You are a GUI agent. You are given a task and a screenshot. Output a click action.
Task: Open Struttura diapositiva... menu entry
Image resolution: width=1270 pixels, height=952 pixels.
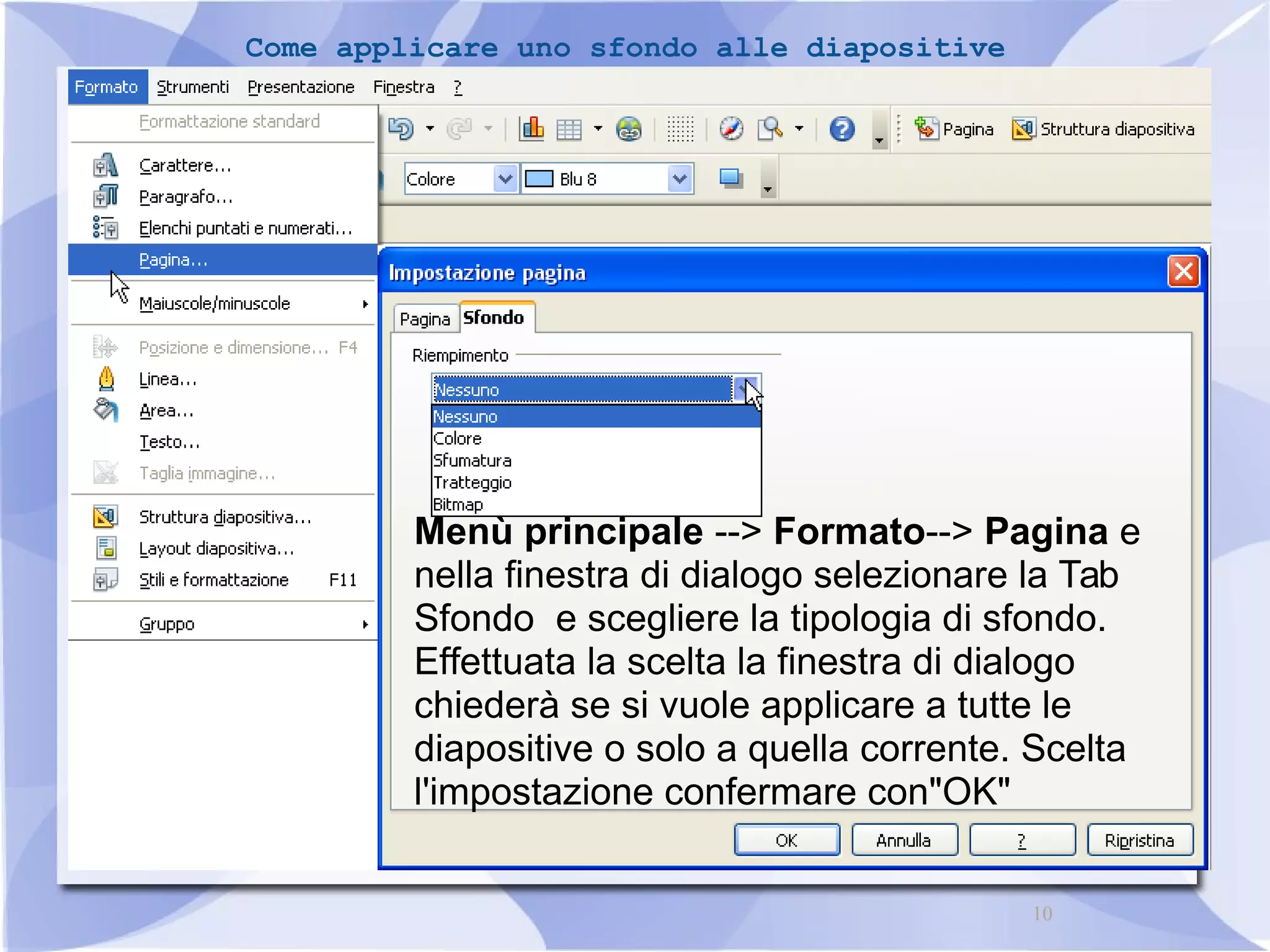pos(222,517)
